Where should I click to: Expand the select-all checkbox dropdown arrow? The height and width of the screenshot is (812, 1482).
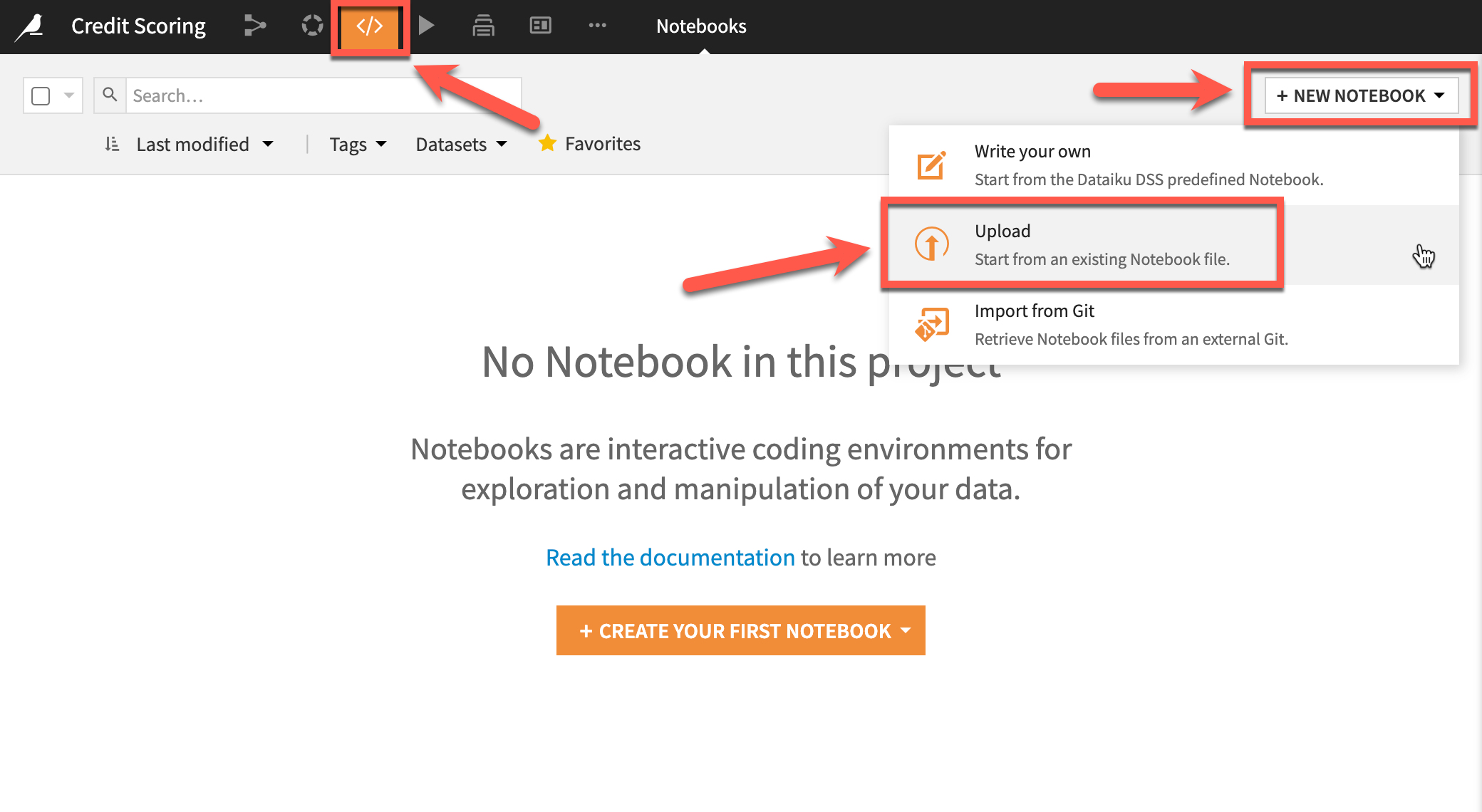(69, 95)
